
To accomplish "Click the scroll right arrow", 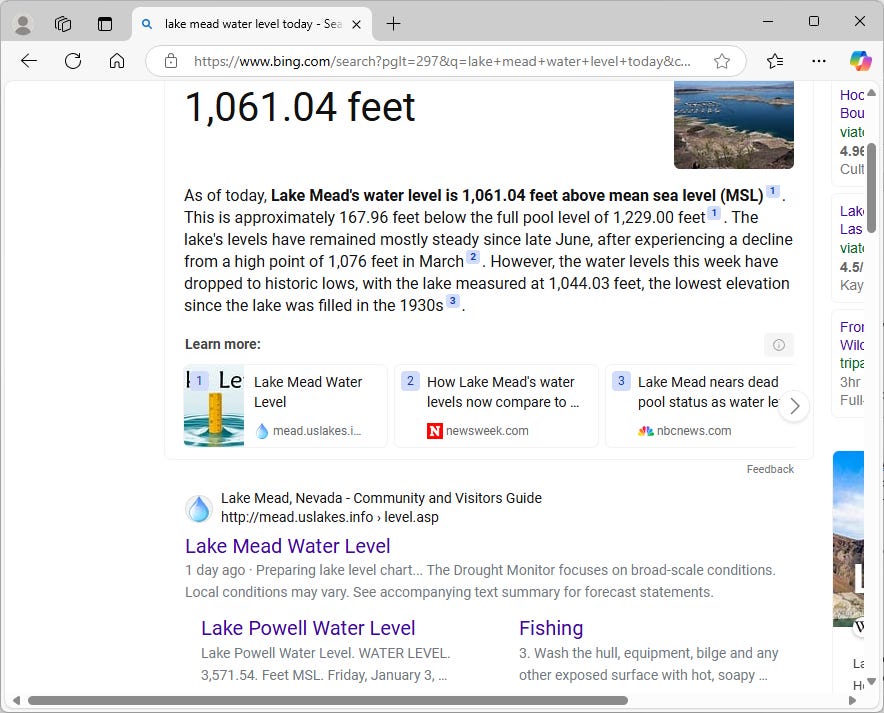I will [x=852, y=700].
